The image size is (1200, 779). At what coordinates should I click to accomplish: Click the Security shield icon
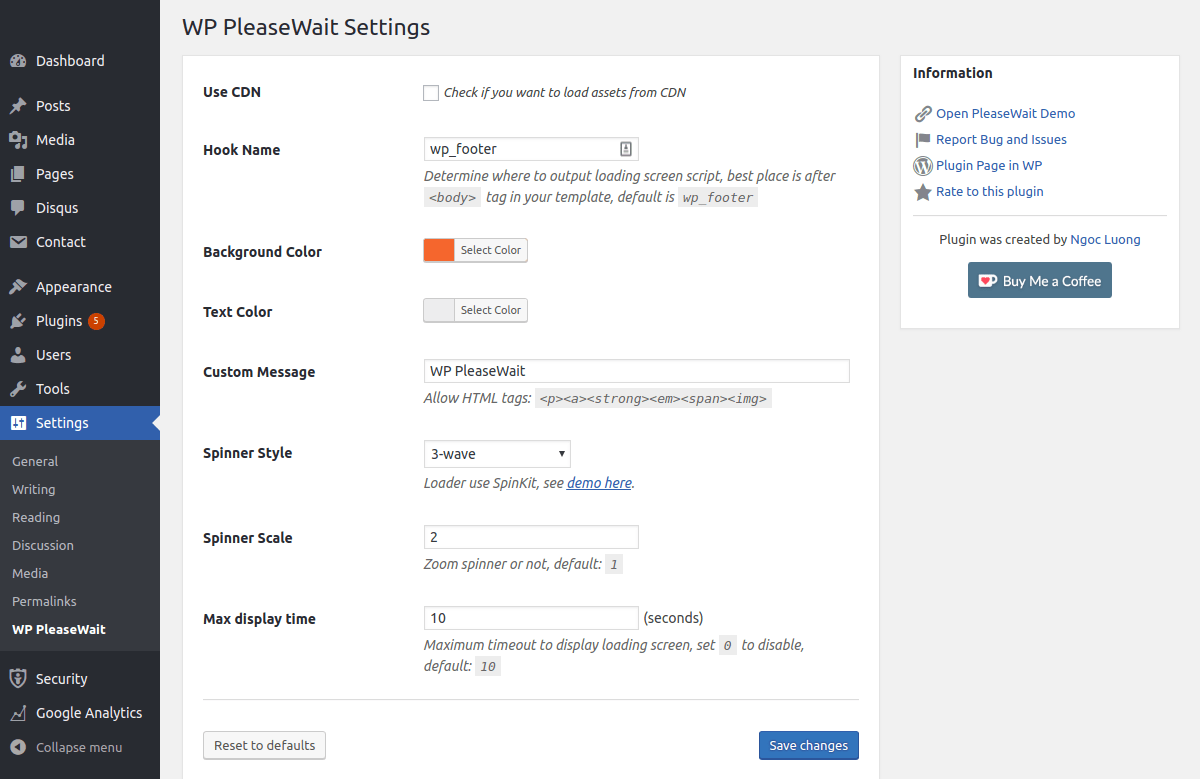point(18,679)
